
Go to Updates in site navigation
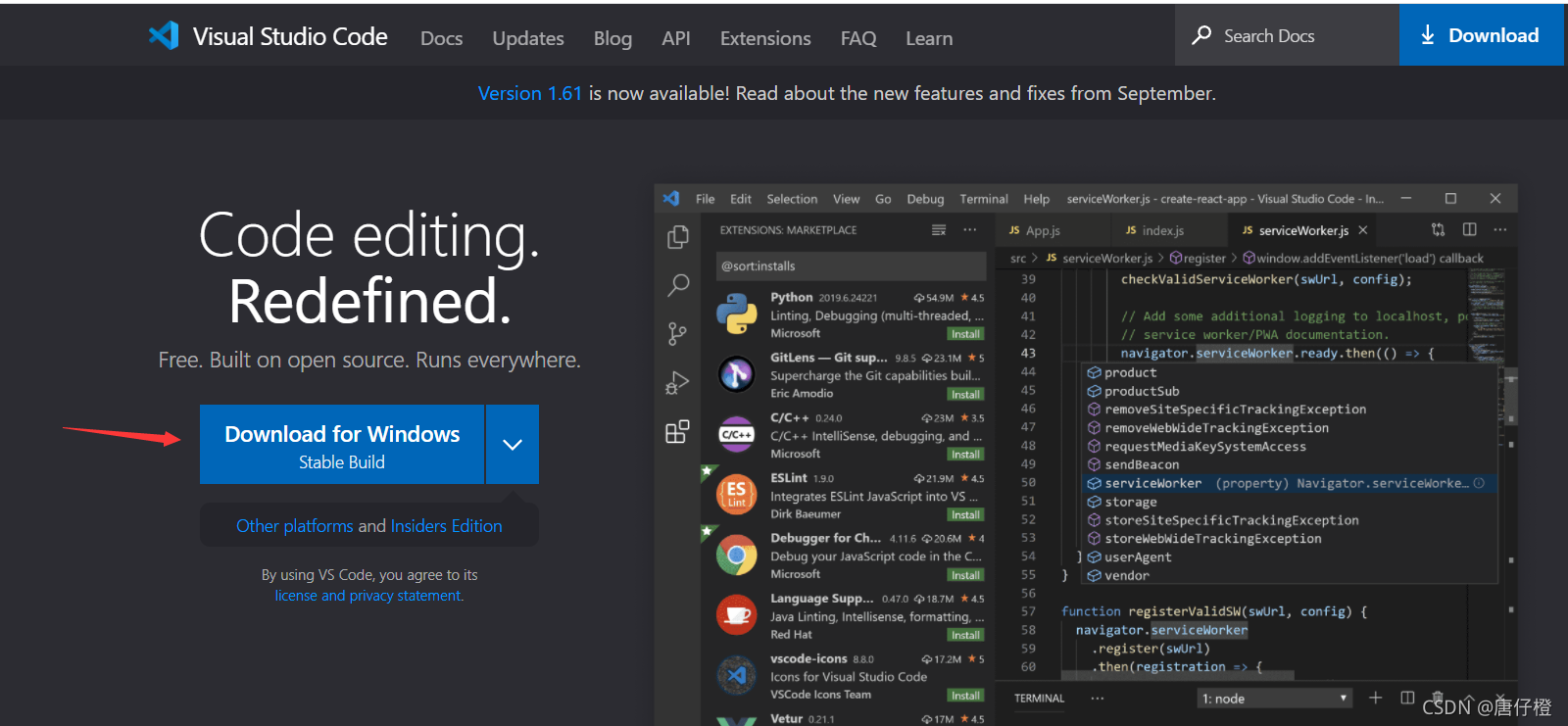click(x=528, y=38)
